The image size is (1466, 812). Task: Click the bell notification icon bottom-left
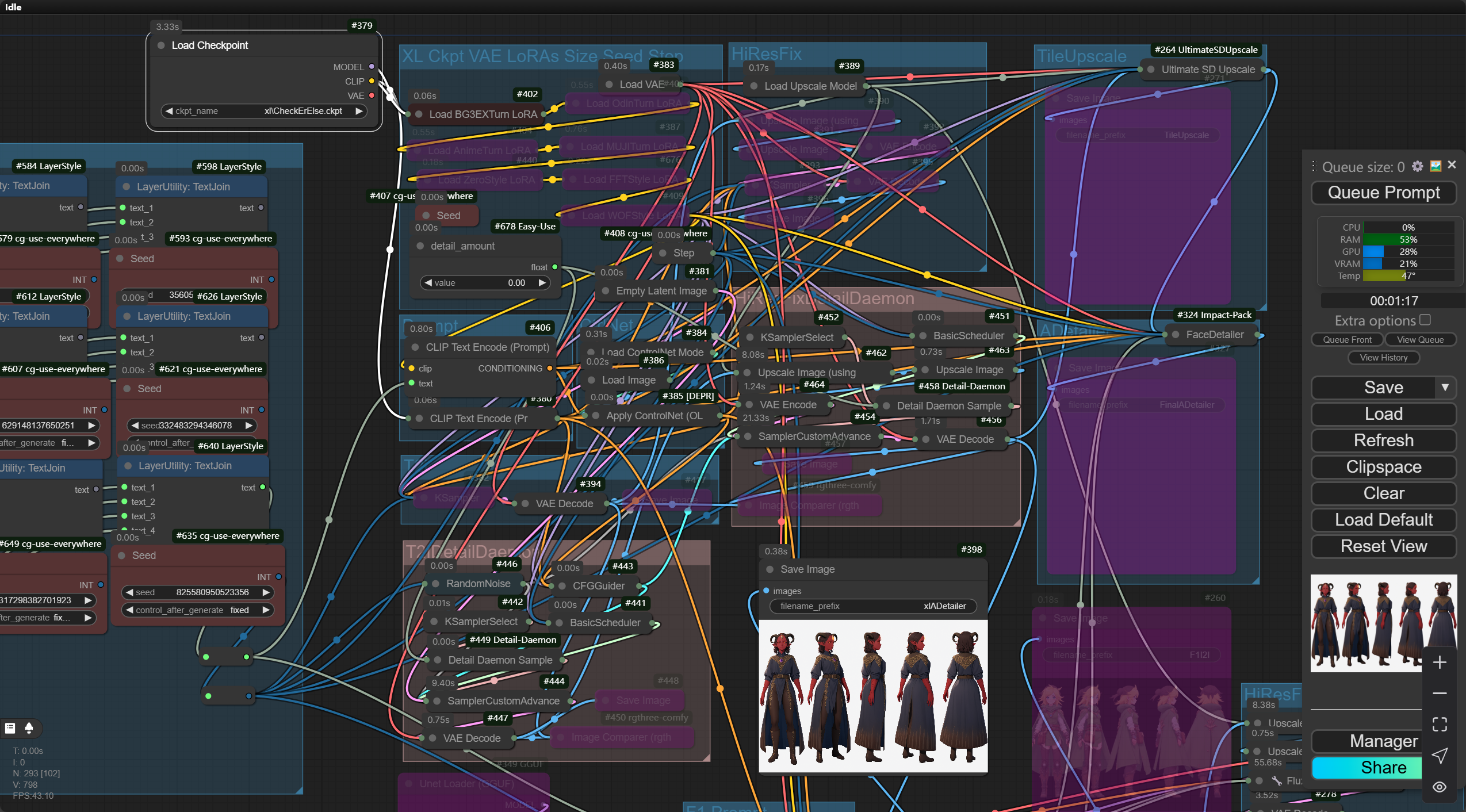pyautogui.click(x=29, y=728)
